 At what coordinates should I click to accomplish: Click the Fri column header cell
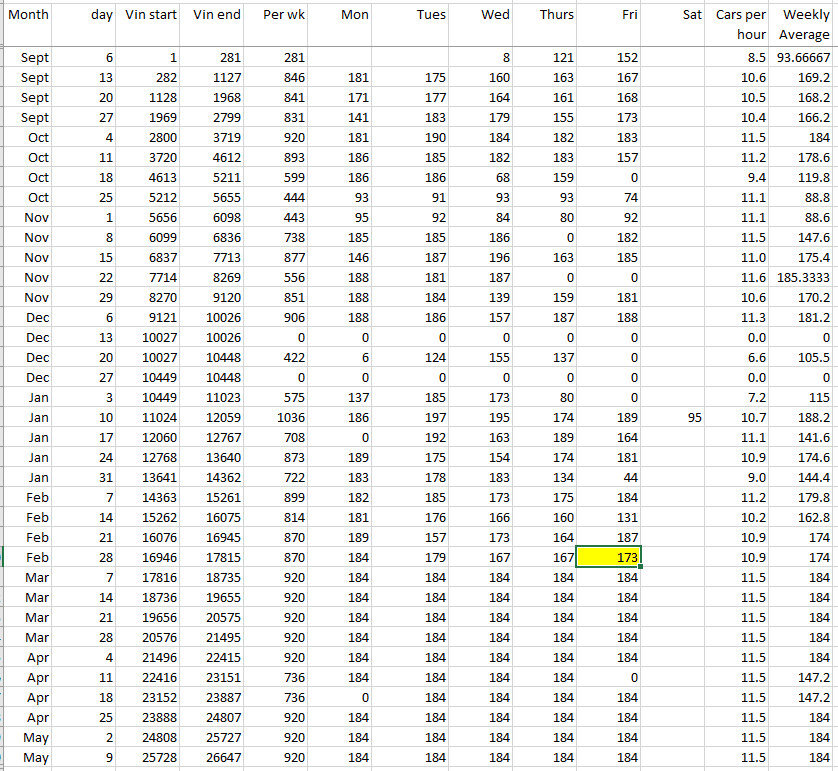tap(608, 16)
